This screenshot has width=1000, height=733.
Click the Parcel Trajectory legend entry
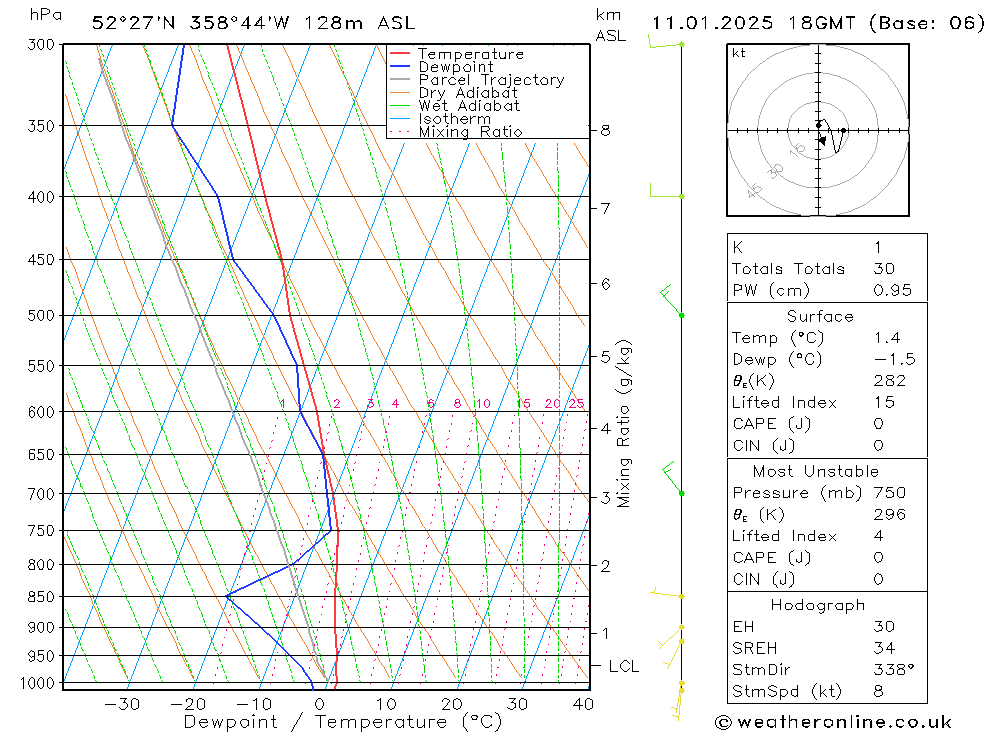(477, 80)
